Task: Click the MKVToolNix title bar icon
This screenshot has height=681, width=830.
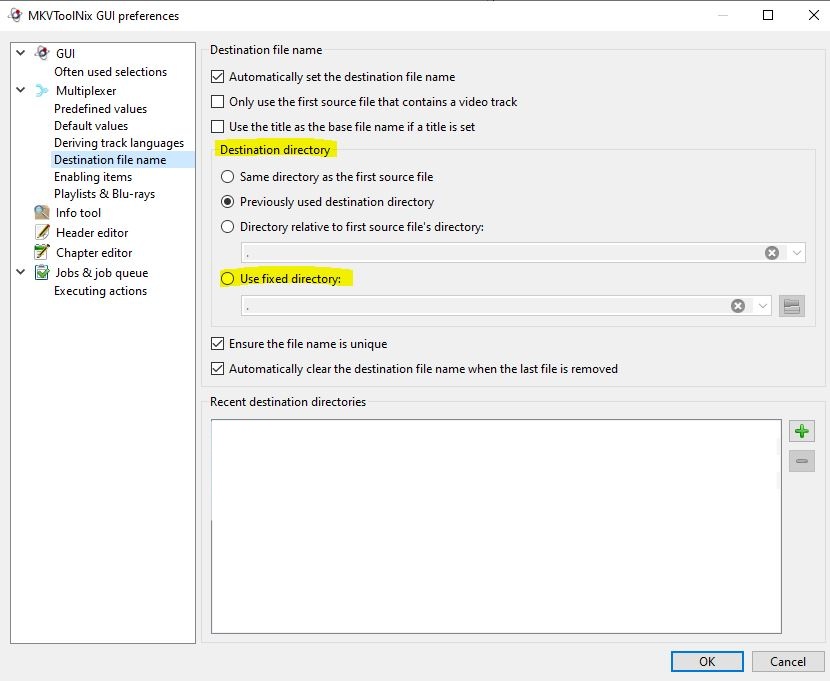Action: tap(15, 15)
